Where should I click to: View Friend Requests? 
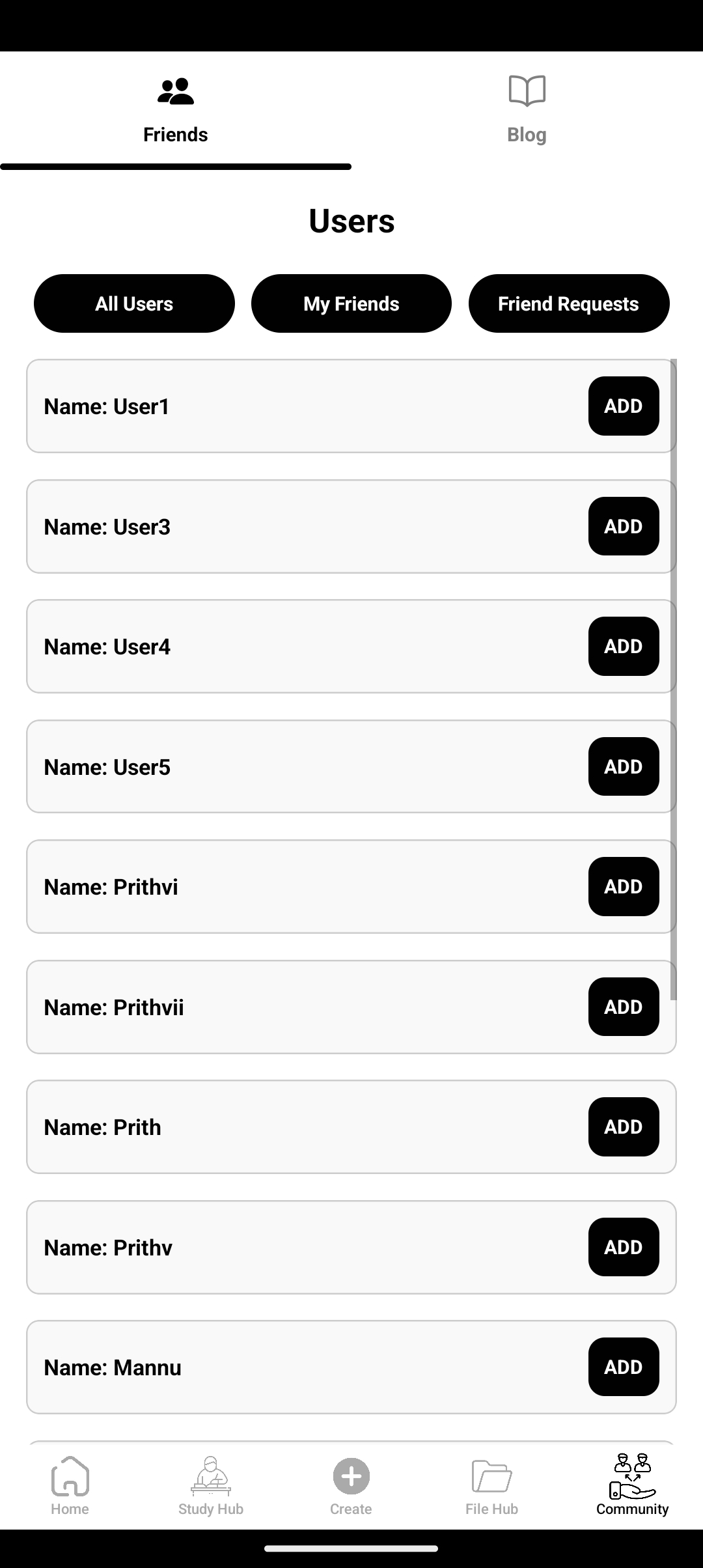(569, 303)
